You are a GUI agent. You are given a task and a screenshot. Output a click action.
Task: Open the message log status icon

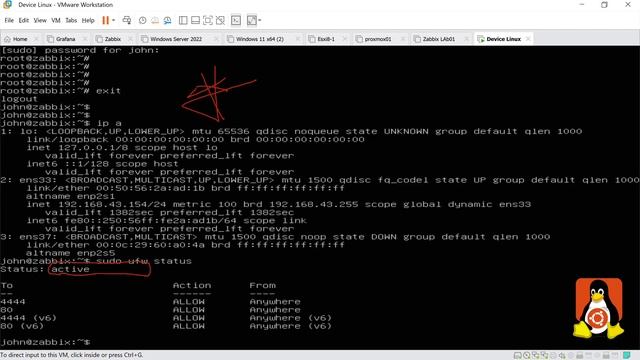pos(627,355)
